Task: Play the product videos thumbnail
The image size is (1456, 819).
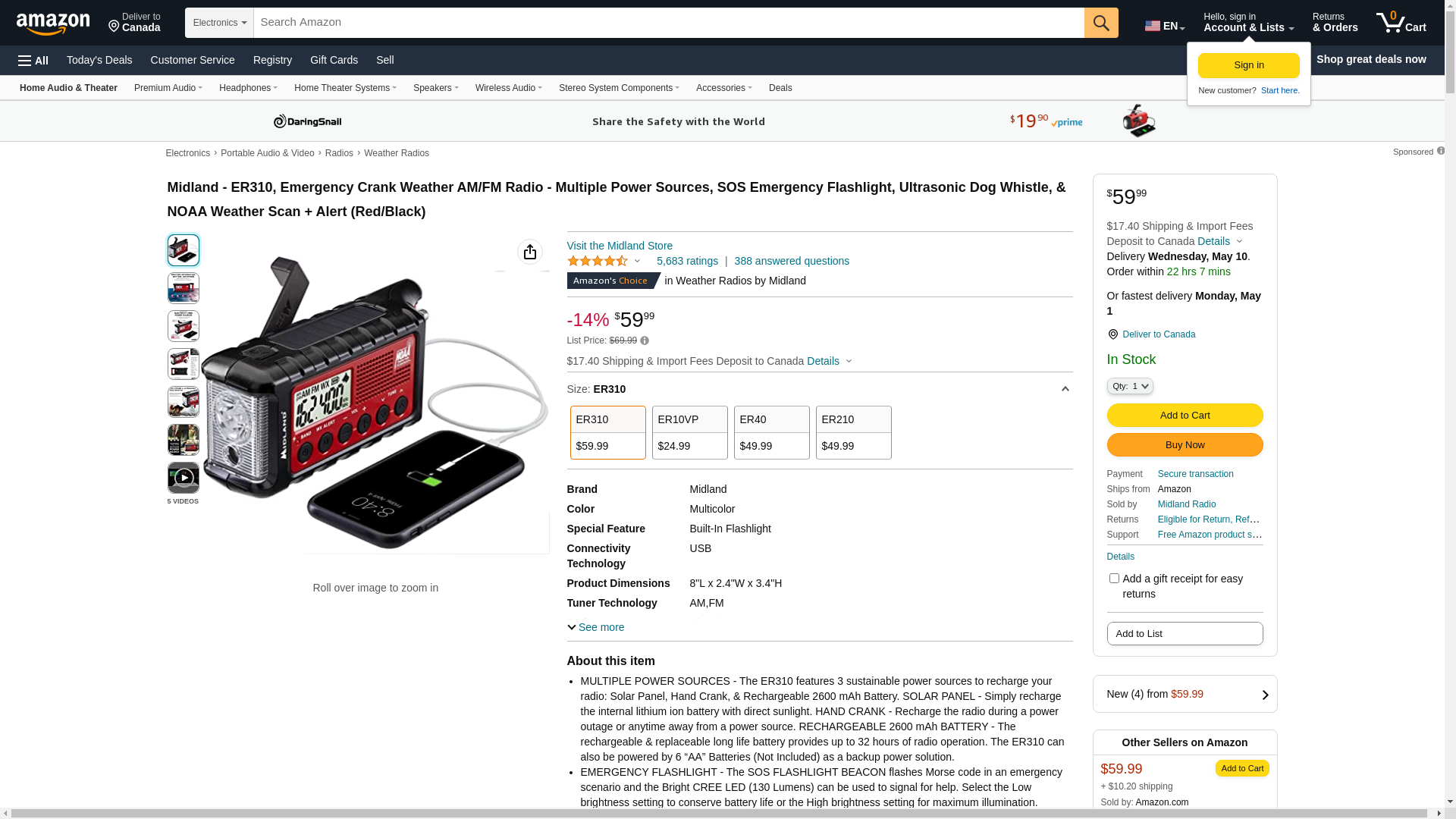Action: tap(184, 478)
